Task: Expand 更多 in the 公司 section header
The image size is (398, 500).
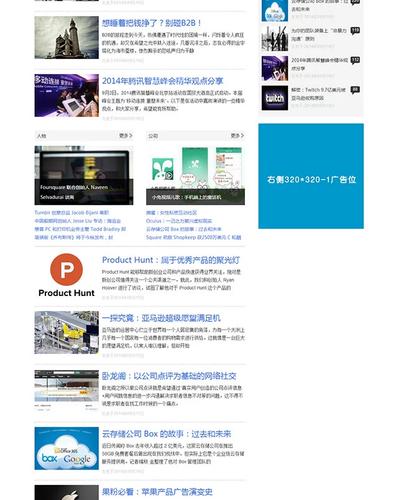Action: pos(237,136)
